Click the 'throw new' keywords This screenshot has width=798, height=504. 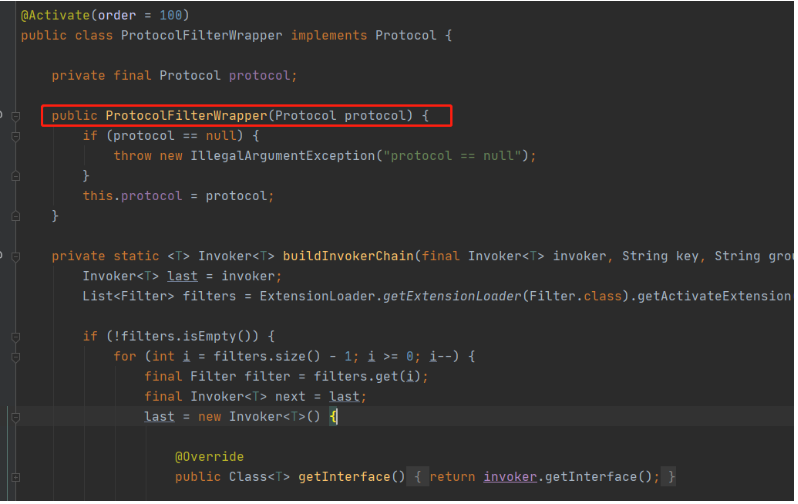[x=148, y=156]
